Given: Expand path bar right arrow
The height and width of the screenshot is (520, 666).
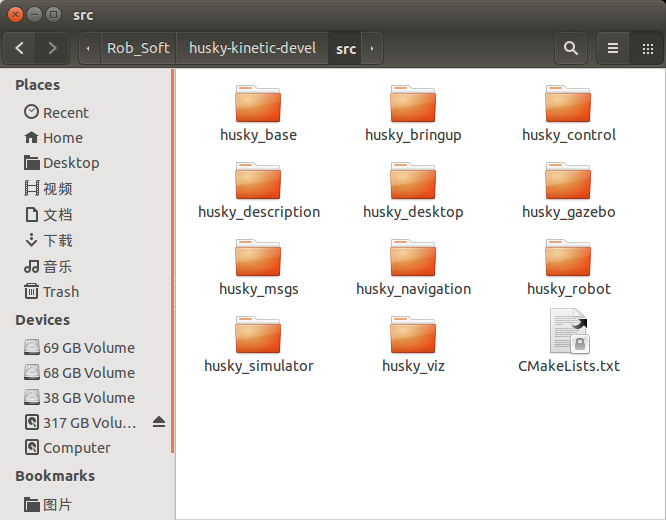Looking at the screenshot, I should (x=372, y=48).
